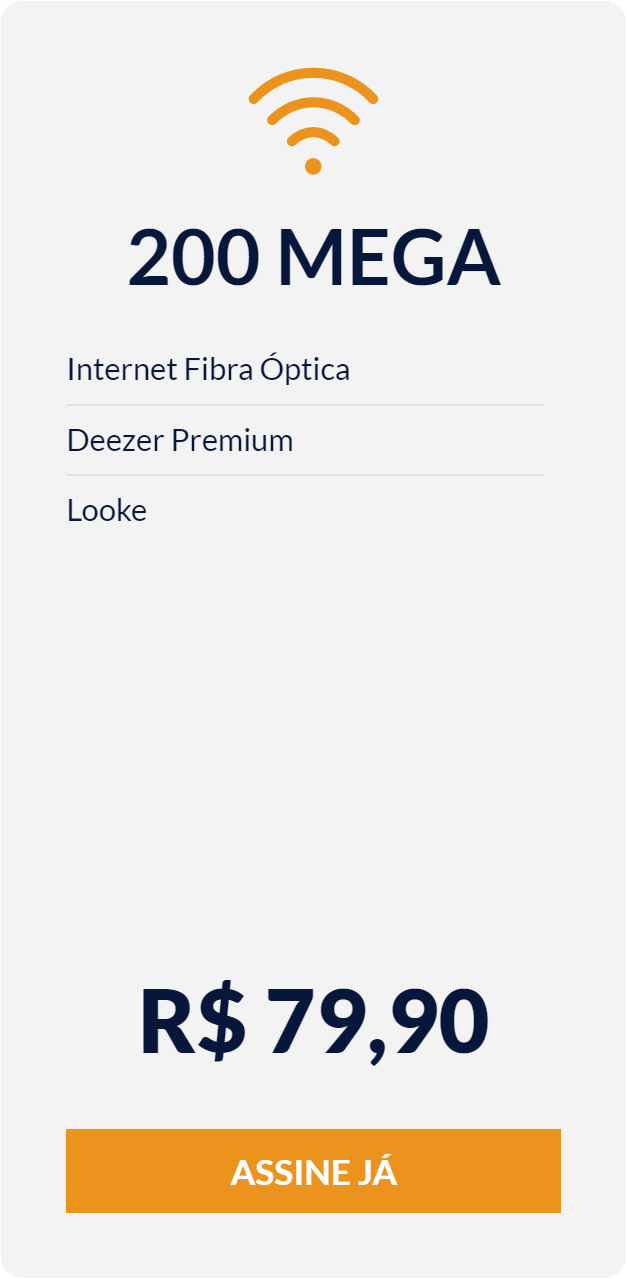Image resolution: width=627 pixels, height=1279 pixels.
Task: Click the R$ 79,90 price
Action: coord(314,1021)
